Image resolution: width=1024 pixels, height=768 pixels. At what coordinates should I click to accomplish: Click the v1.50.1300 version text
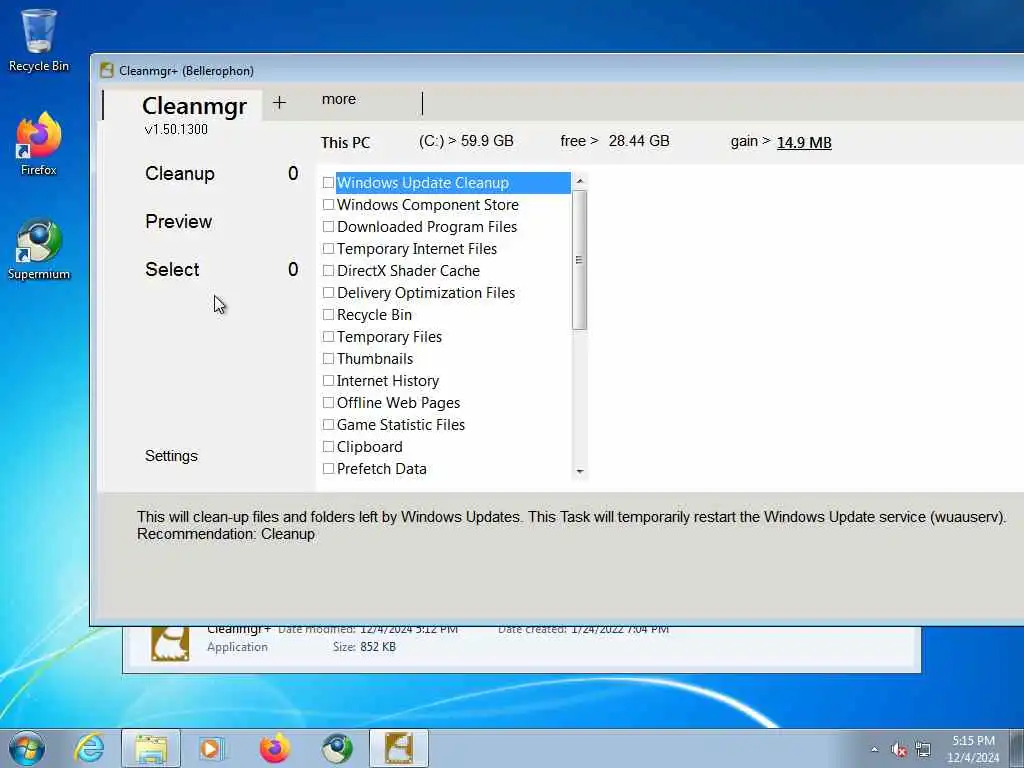pyautogui.click(x=176, y=129)
